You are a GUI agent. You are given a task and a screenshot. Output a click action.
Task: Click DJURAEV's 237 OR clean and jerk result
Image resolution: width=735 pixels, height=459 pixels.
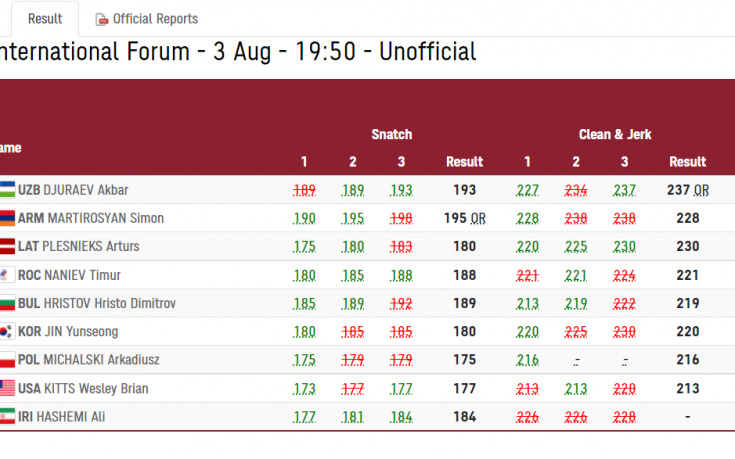688,190
